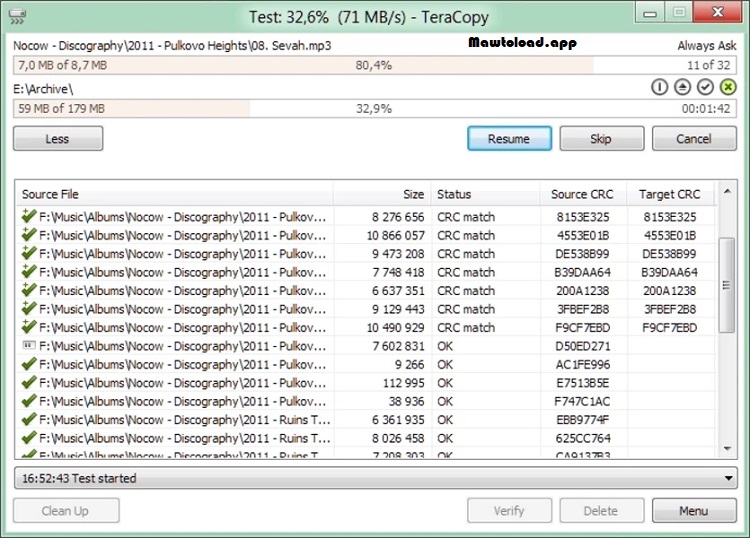This screenshot has height=538, width=750.
Task: Click the checkmark icon of the 6 361 935 row
Action: click(29, 419)
